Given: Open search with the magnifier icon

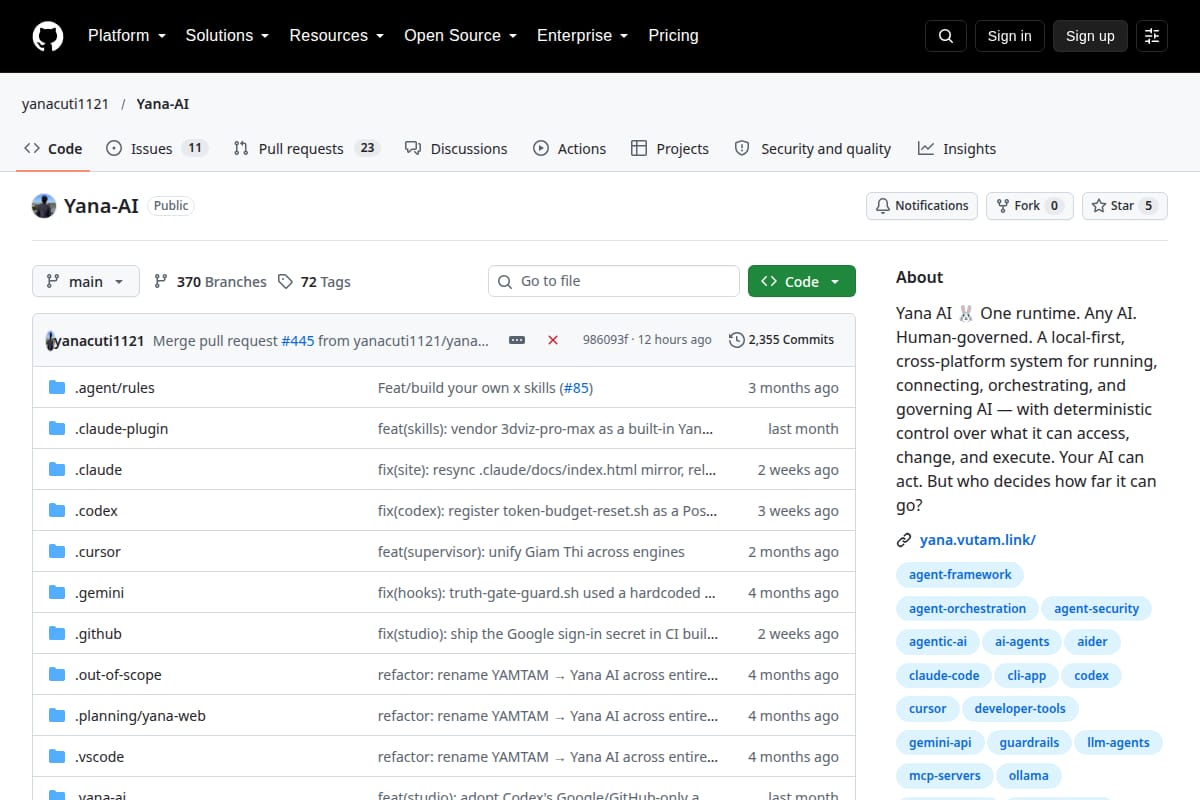Looking at the screenshot, I should pos(946,36).
